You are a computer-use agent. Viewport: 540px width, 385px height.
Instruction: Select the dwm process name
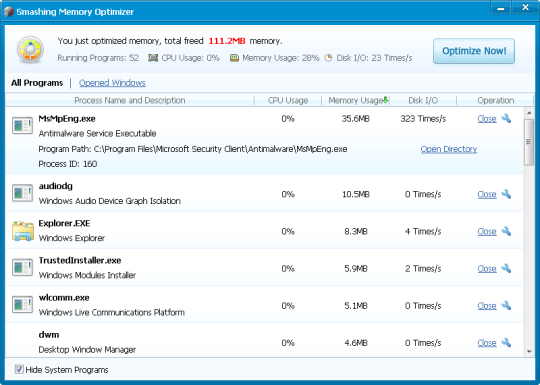click(49, 335)
